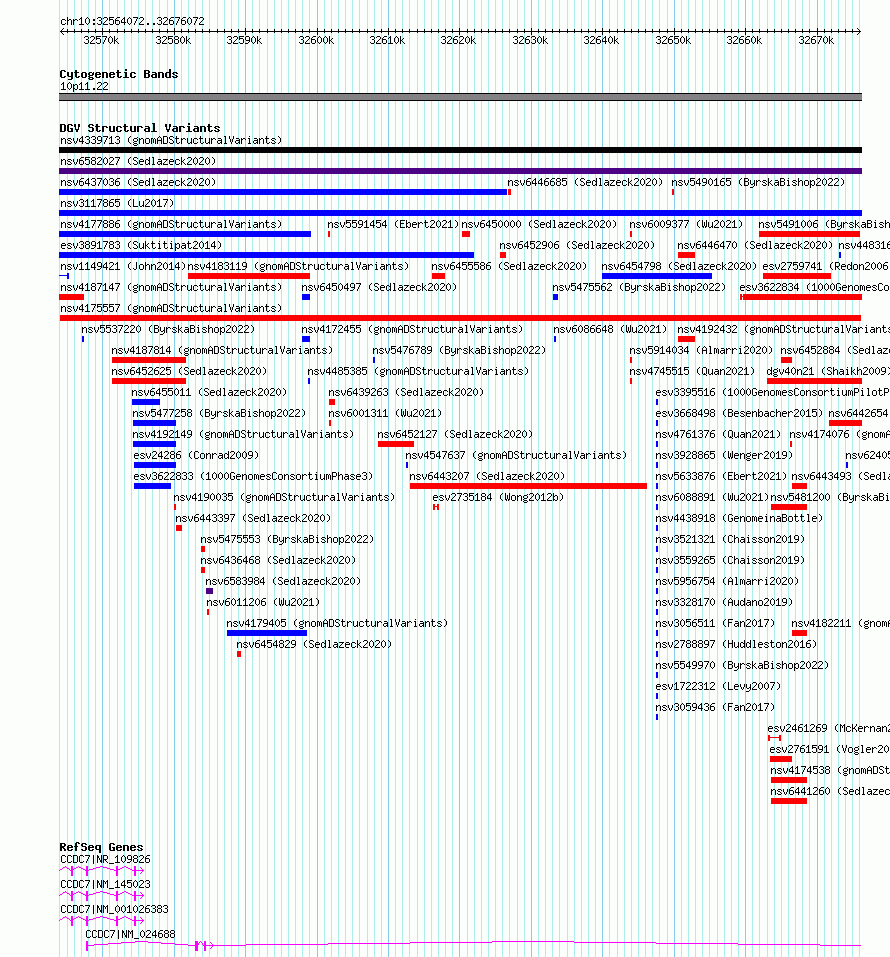Open nsv4438918 GenomeinaBottle variant label
The height and width of the screenshot is (957, 890).
click(739, 518)
